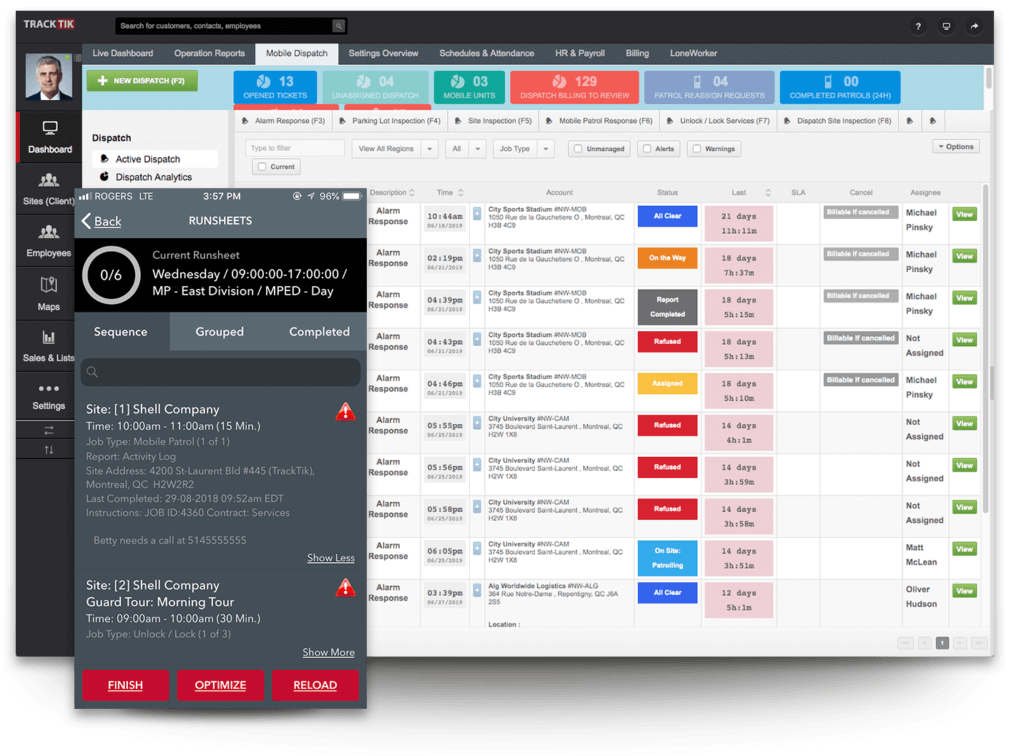Open Maps in the sidebar
Viewport: 1024px width, 756px height.
coord(48,294)
